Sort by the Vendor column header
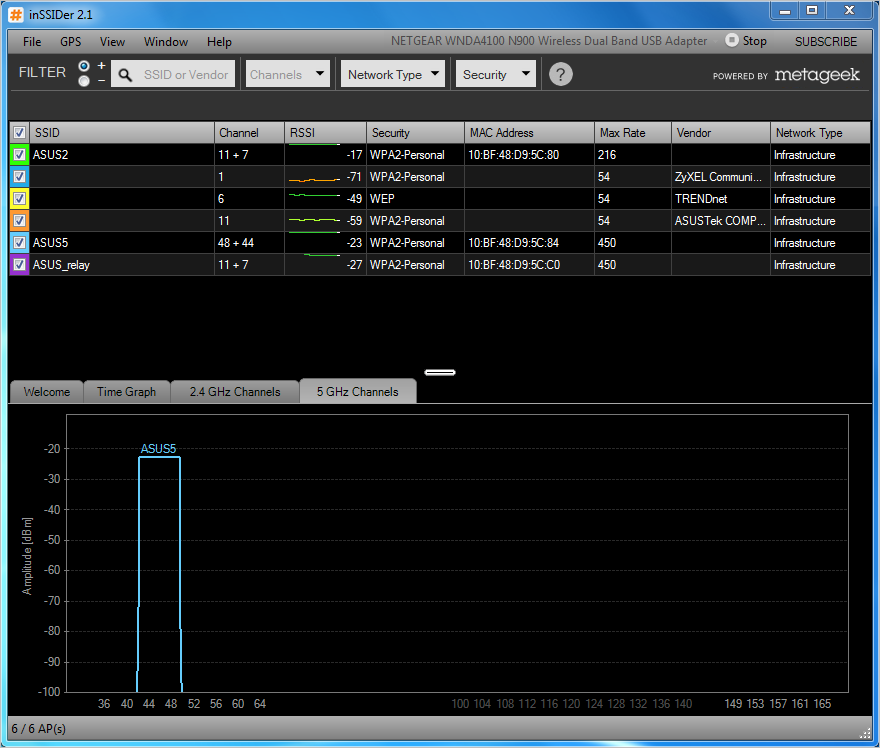Image resolution: width=880 pixels, height=748 pixels. pyautogui.click(x=721, y=132)
